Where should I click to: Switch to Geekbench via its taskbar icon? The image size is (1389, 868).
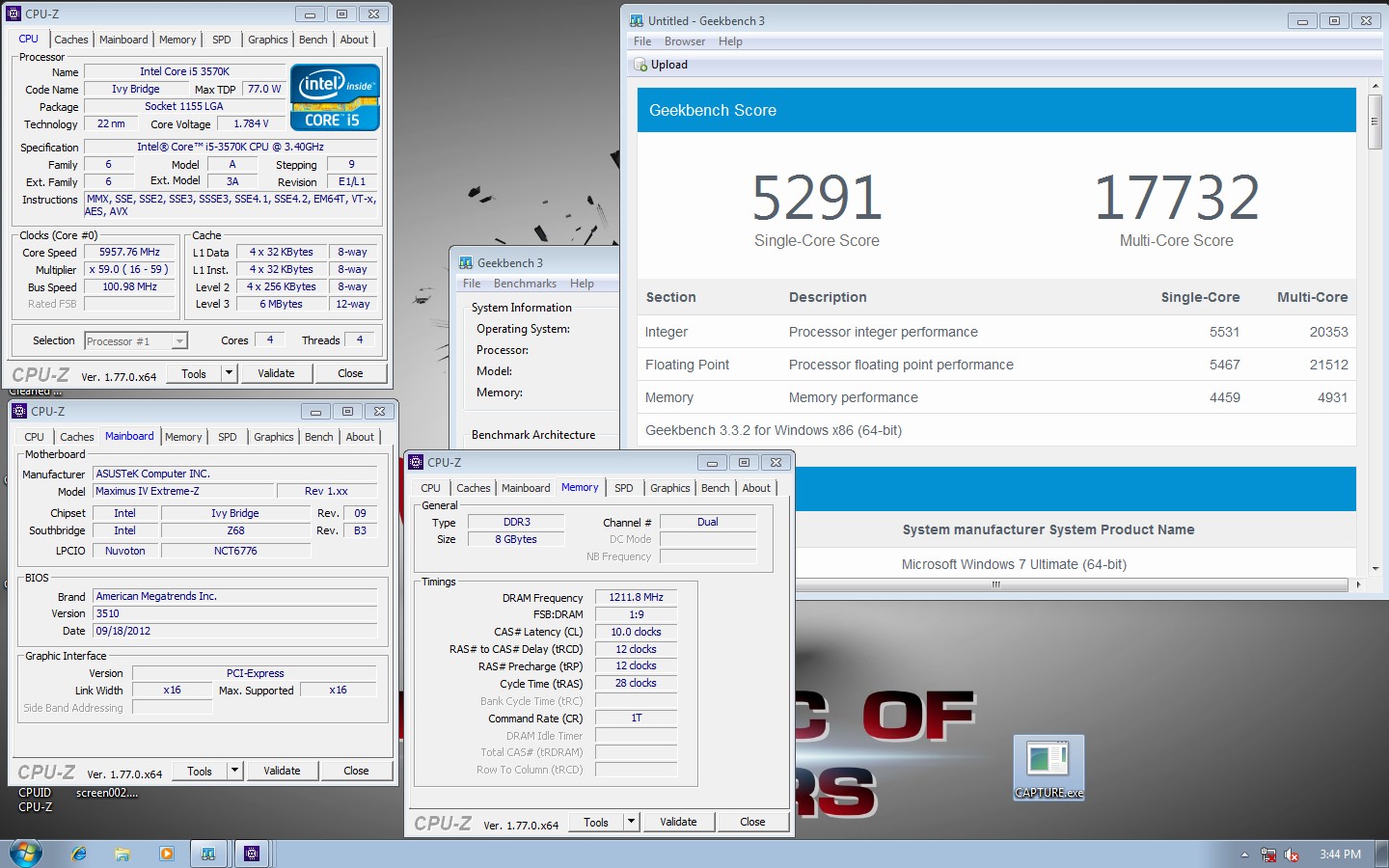click(x=208, y=854)
